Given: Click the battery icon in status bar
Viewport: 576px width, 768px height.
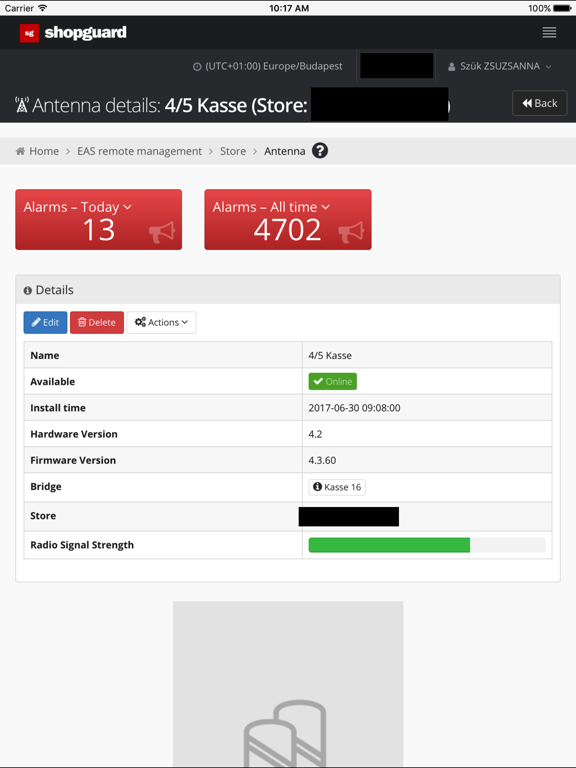Looking at the screenshot, I should click(562, 8).
